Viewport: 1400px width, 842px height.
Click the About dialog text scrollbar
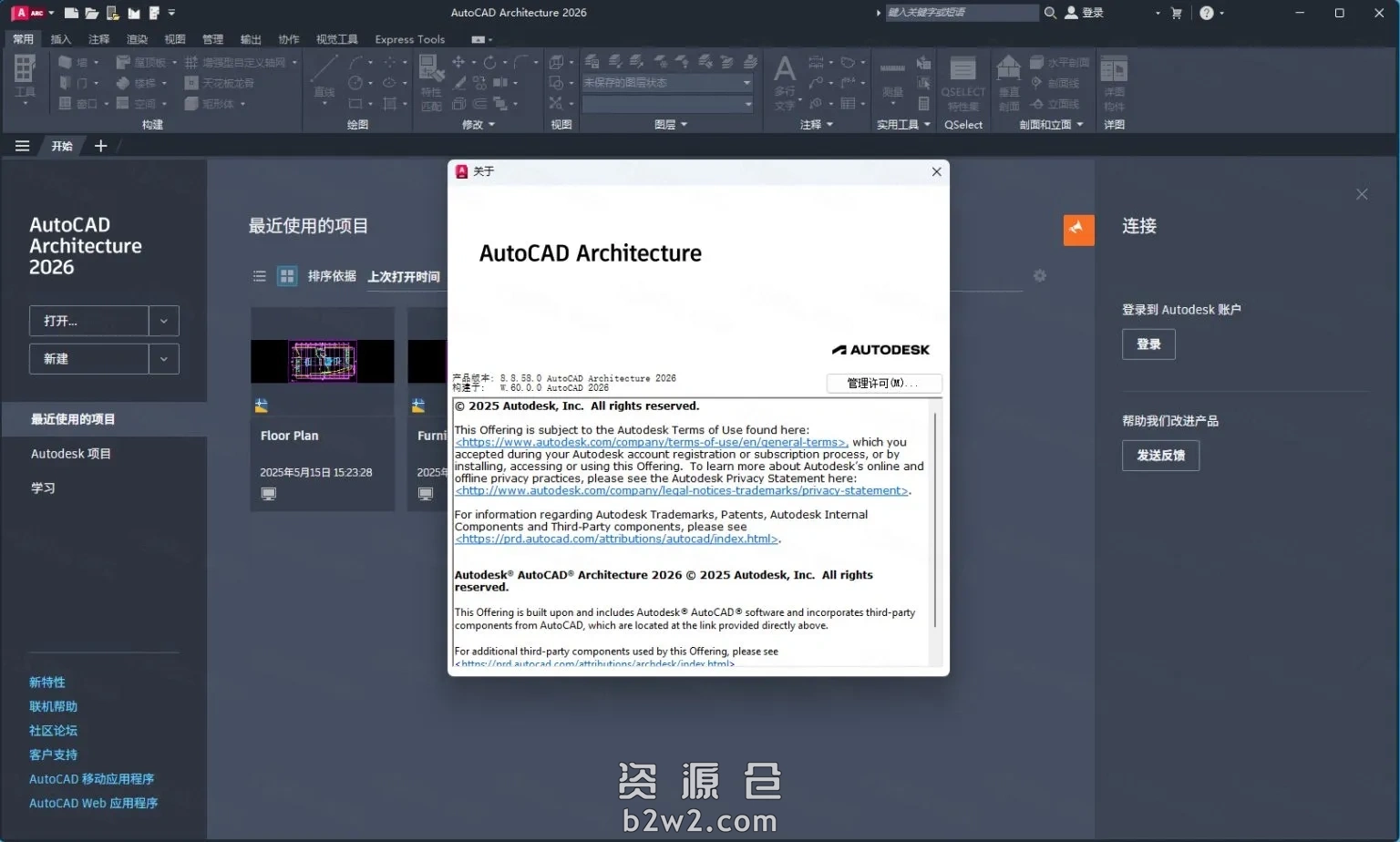coord(935,519)
